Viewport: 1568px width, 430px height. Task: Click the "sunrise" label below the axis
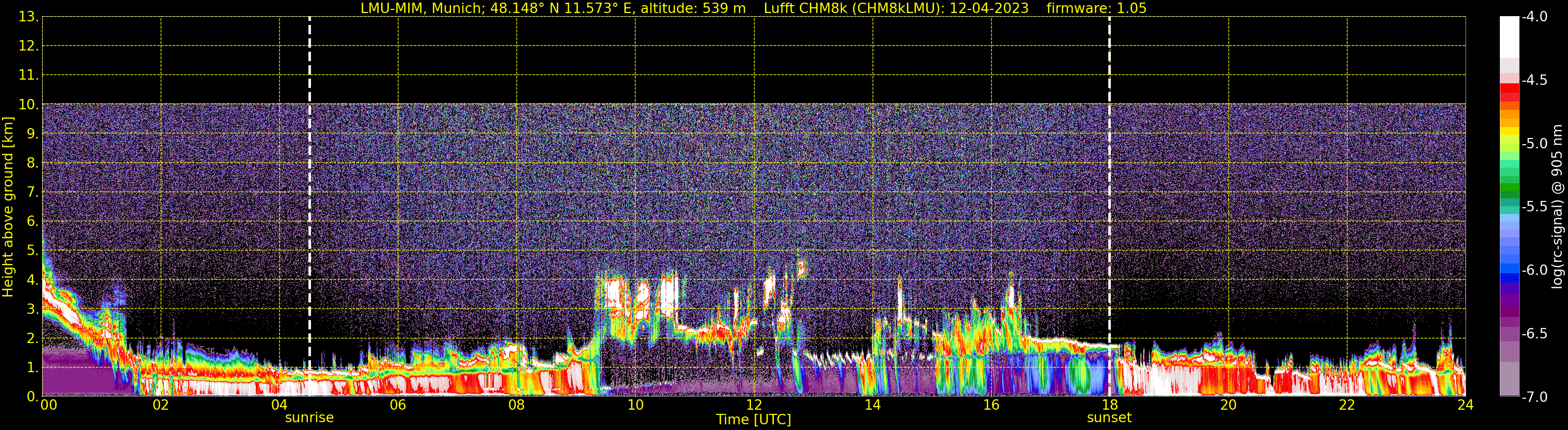[309, 418]
